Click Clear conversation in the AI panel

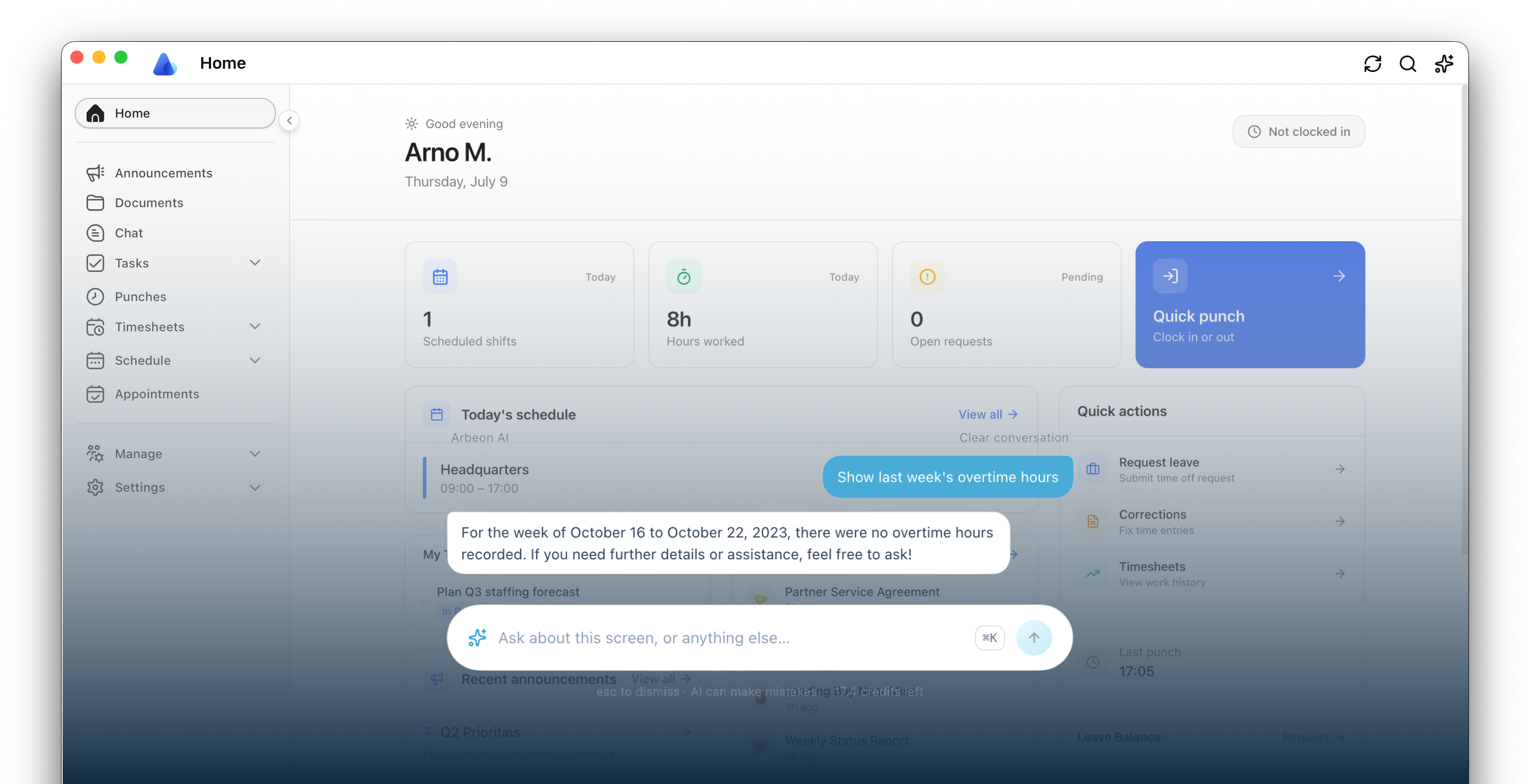tap(1013, 438)
